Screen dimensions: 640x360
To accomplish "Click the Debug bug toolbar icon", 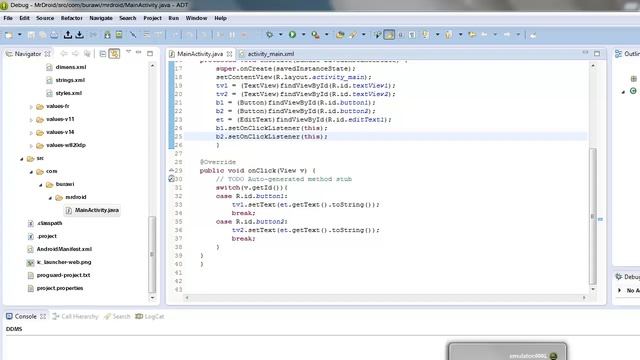I will pos(269,35).
